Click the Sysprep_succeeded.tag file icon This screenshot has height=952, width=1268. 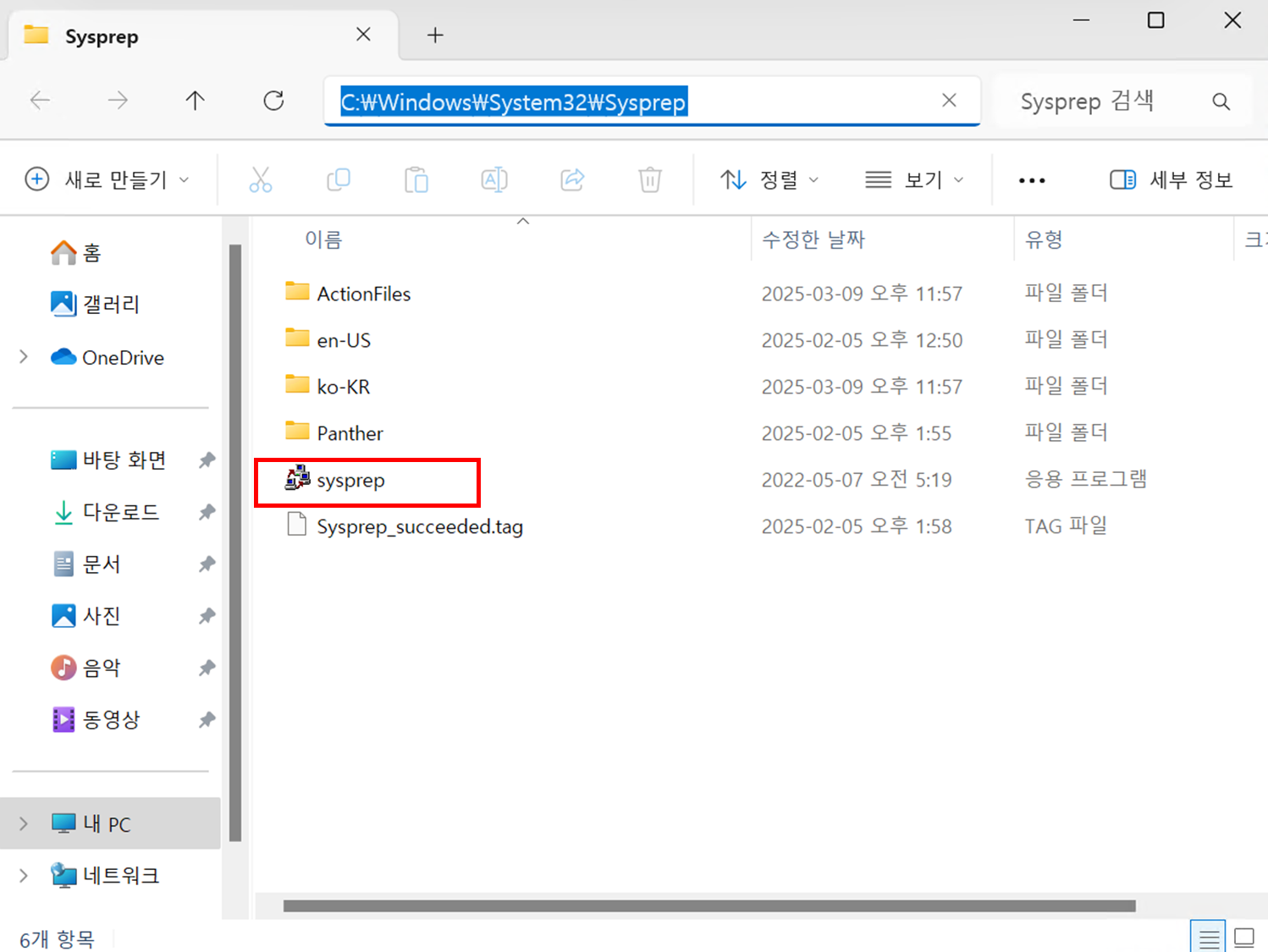(x=297, y=525)
